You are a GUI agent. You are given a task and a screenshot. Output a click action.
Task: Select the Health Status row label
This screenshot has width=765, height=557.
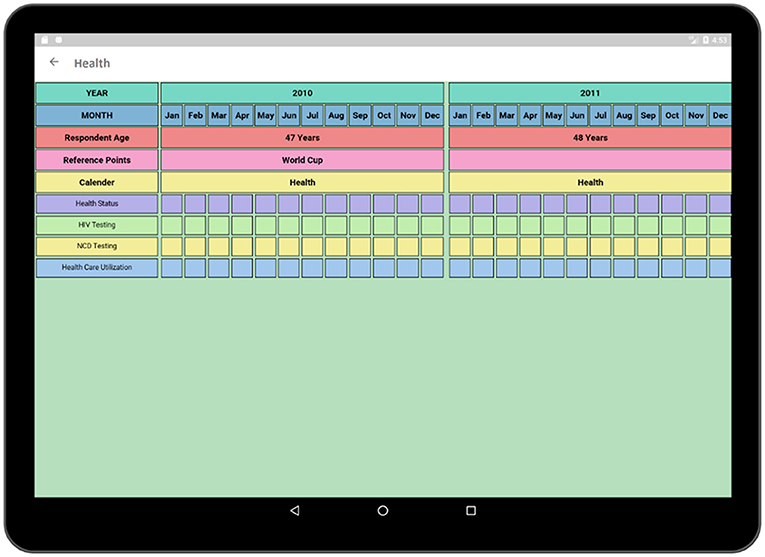coord(97,204)
